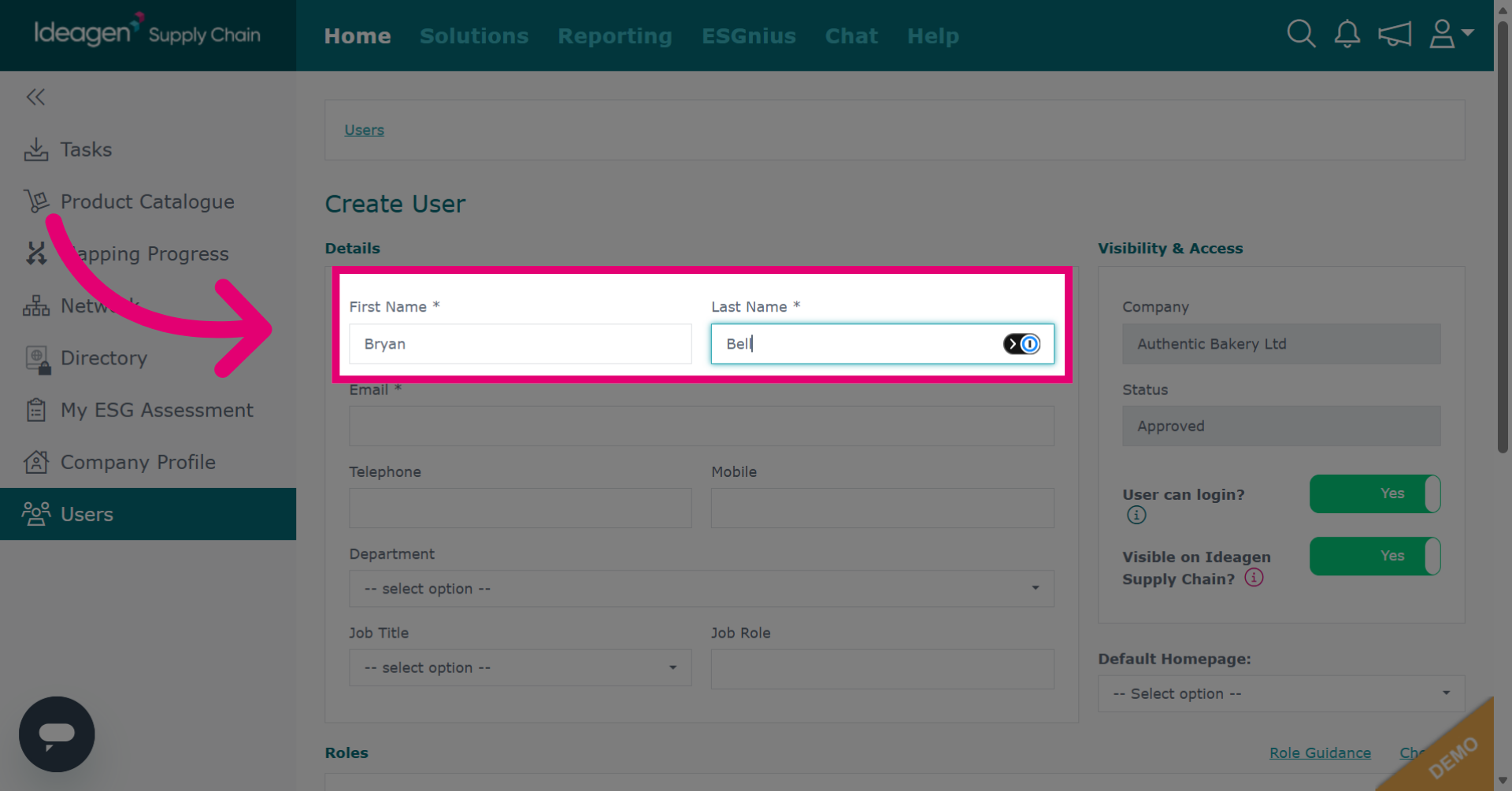Open the user account menu arrow
Viewport: 1512px width, 791px height.
pos(1467,33)
